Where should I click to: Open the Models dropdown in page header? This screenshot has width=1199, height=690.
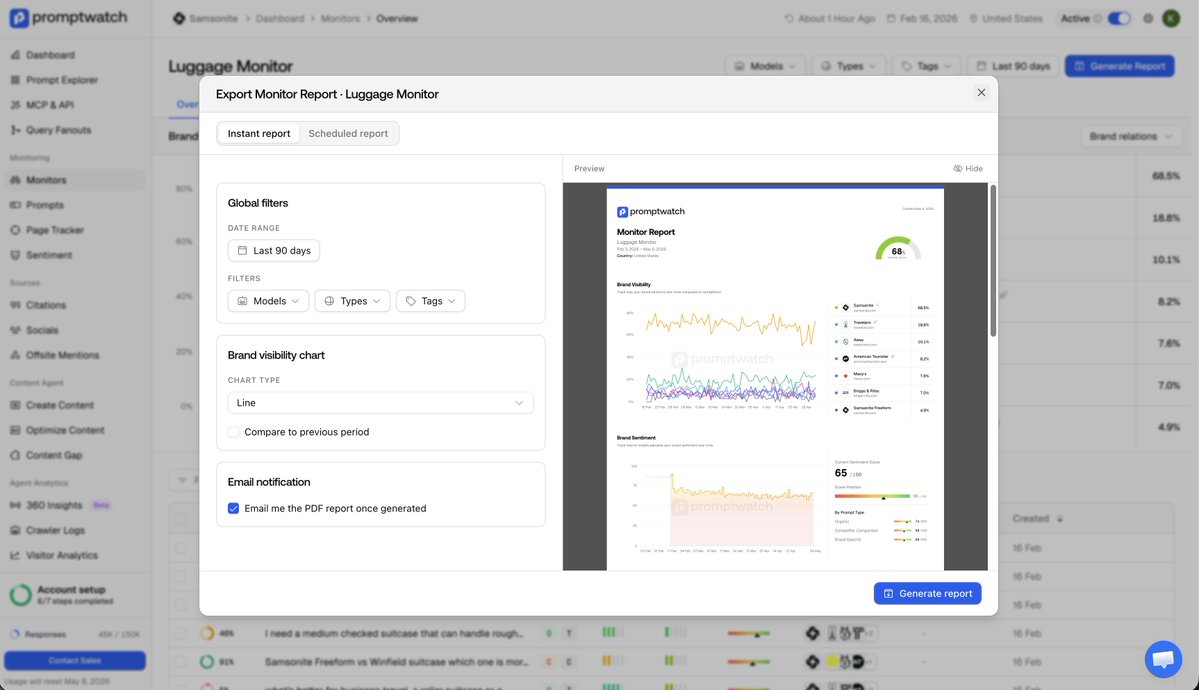pyautogui.click(x=765, y=67)
